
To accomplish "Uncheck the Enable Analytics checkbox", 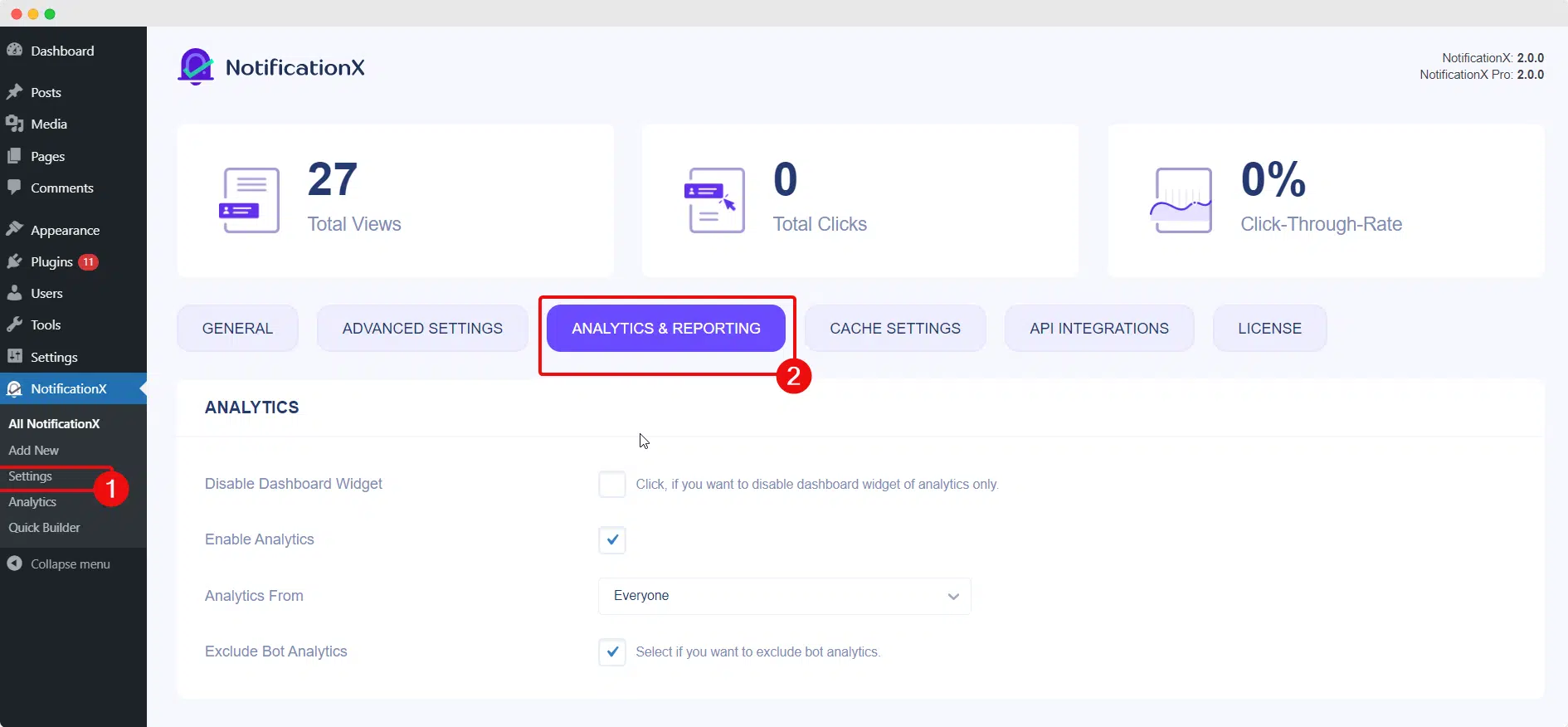I will (x=612, y=539).
